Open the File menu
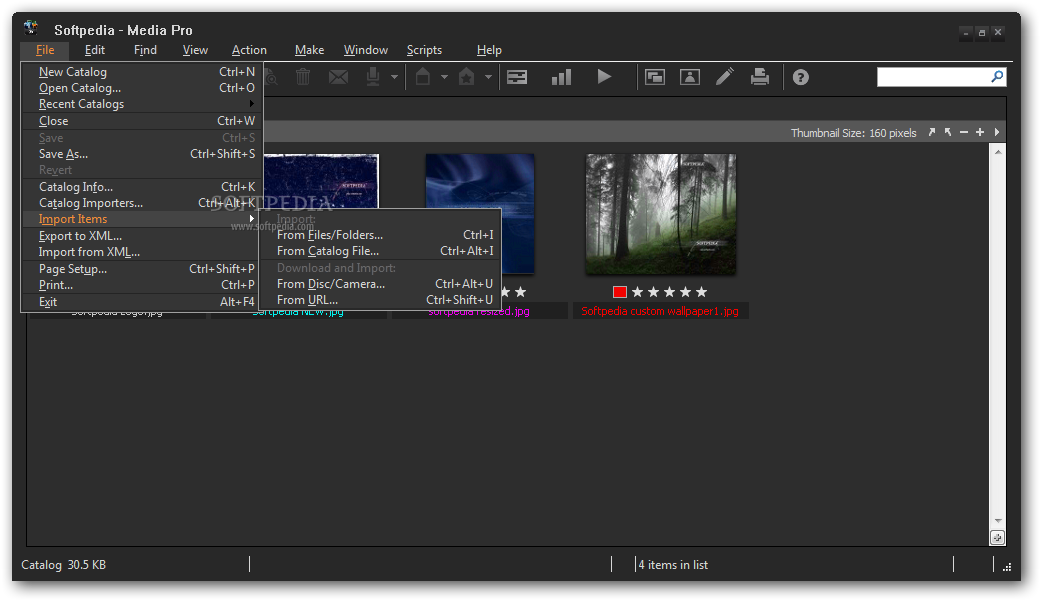Image resolution: width=1041 pixels, height=601 pixels. (45, 50)
